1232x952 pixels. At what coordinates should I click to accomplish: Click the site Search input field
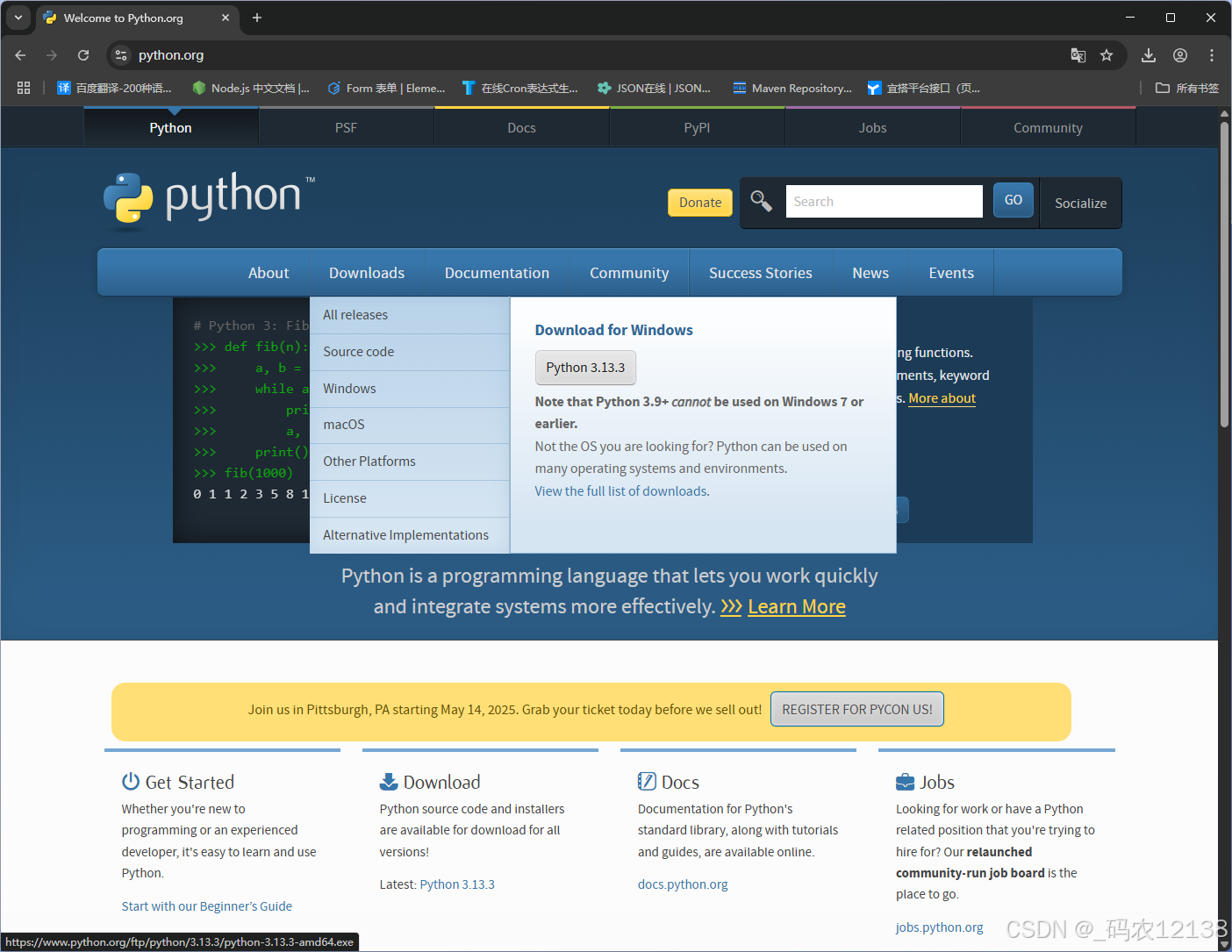885,201
